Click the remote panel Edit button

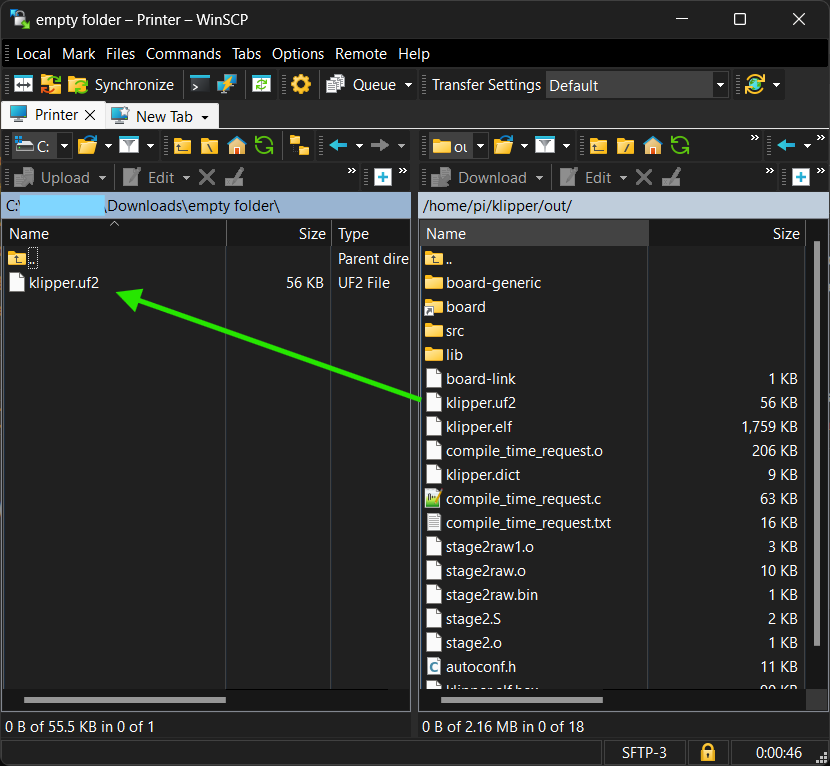585,177
